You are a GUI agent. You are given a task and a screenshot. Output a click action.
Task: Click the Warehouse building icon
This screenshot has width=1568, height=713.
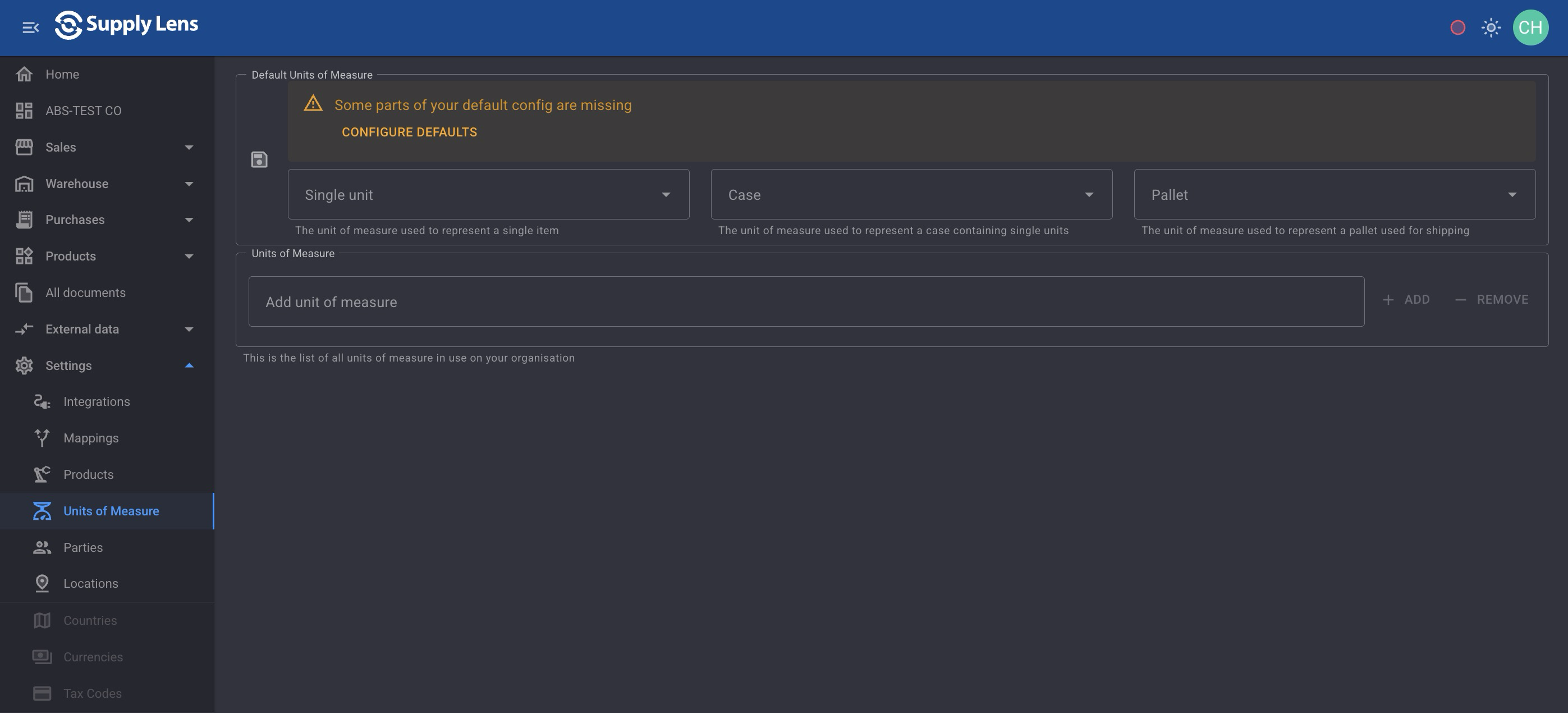pos(24,184)
